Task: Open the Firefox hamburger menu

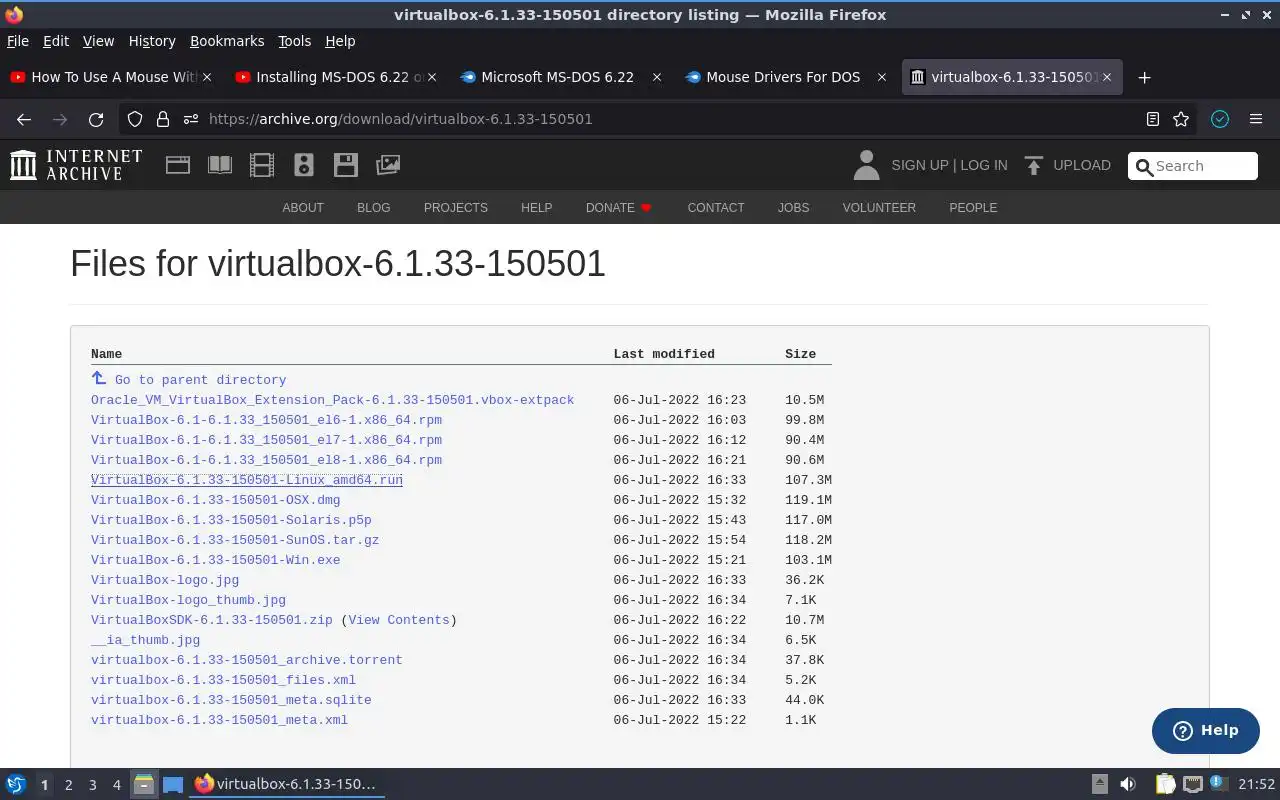Action: coord(1256,119)
